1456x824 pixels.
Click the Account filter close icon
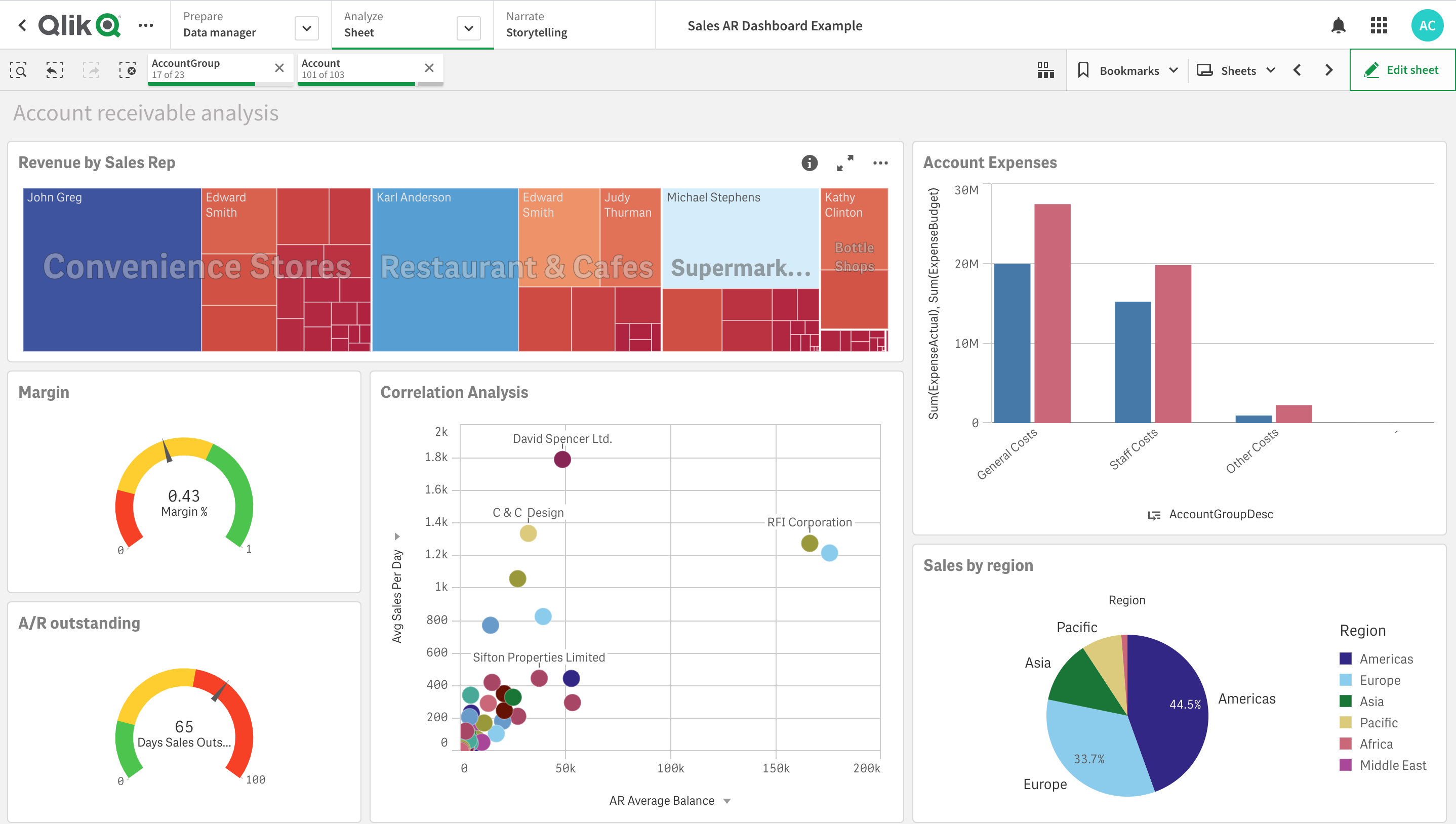(x=428, y=68)
